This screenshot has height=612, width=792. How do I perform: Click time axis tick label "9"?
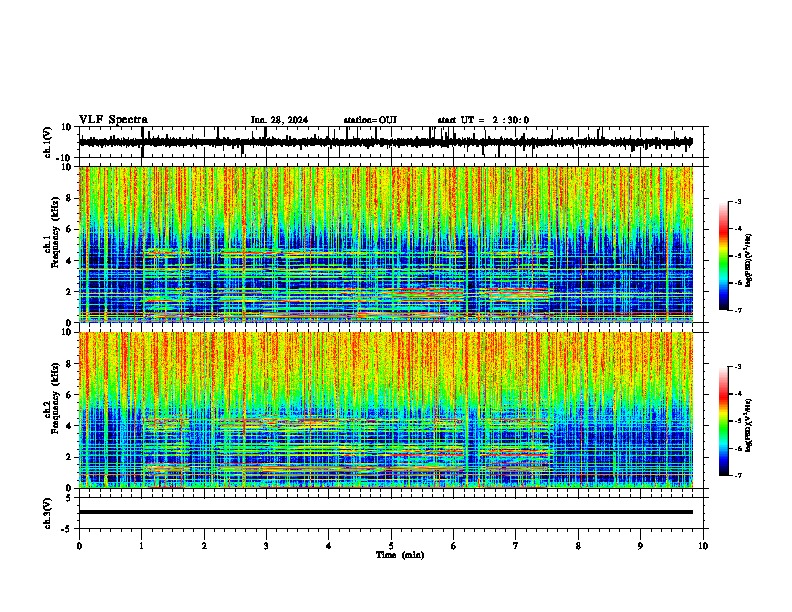tap(640, 546)
